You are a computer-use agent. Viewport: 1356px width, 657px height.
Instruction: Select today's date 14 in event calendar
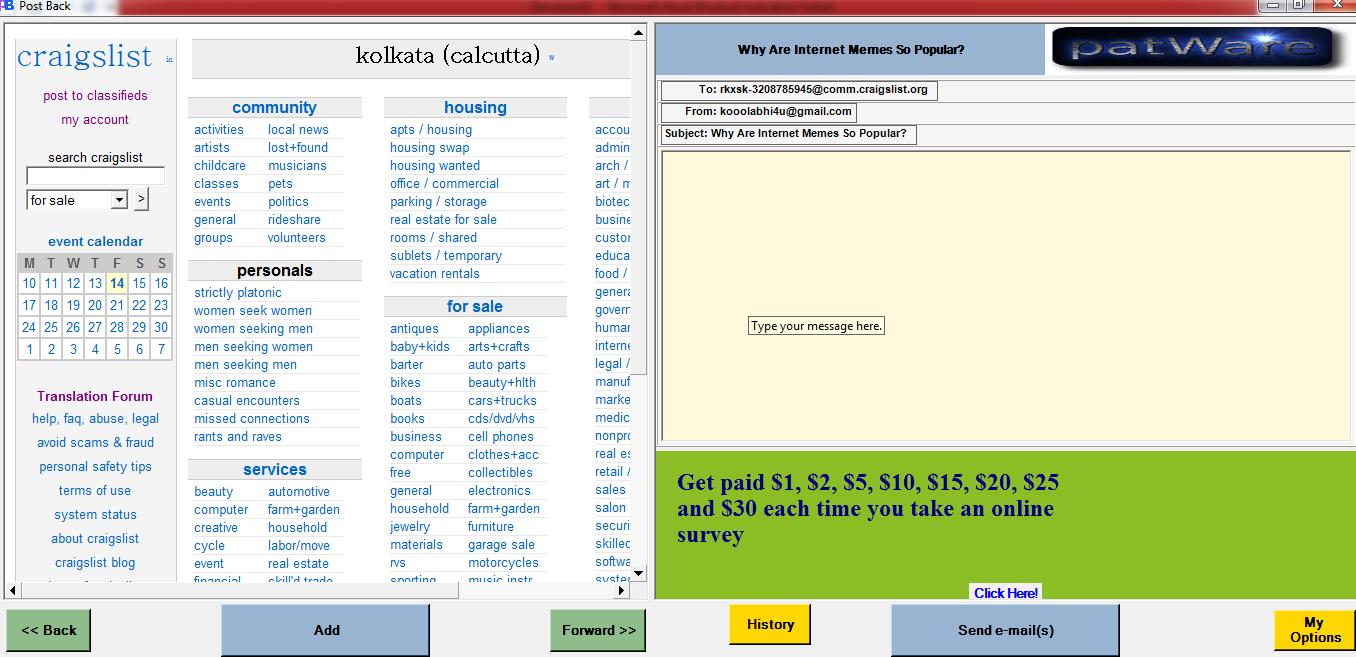coord(117,283)
